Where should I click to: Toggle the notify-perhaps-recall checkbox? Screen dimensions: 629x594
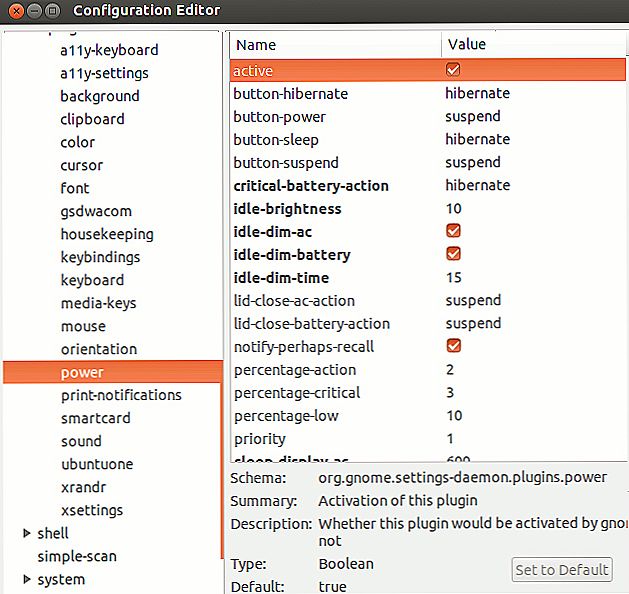tap(453, 346)
